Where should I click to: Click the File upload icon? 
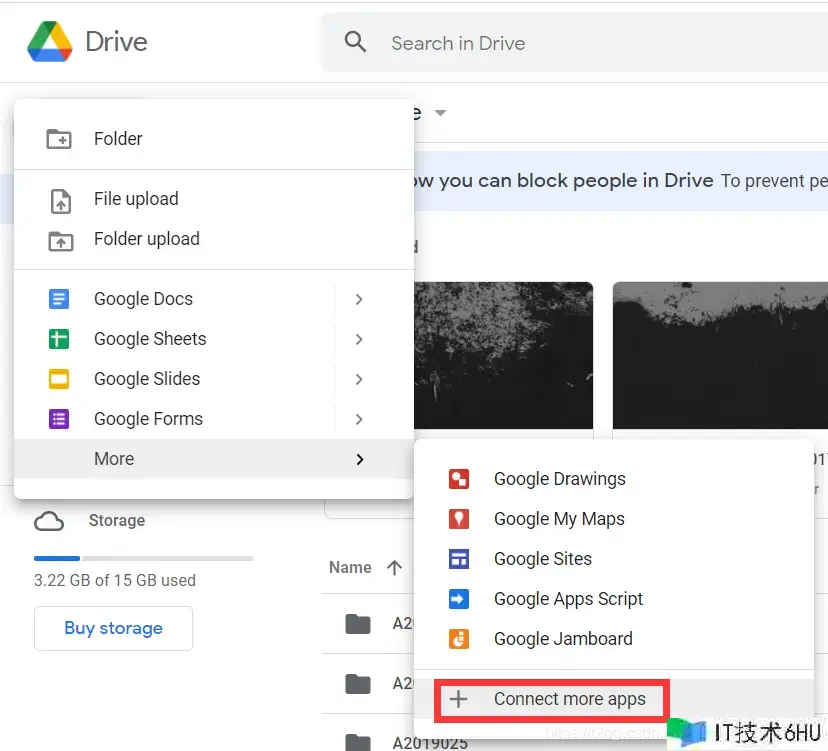61,201
